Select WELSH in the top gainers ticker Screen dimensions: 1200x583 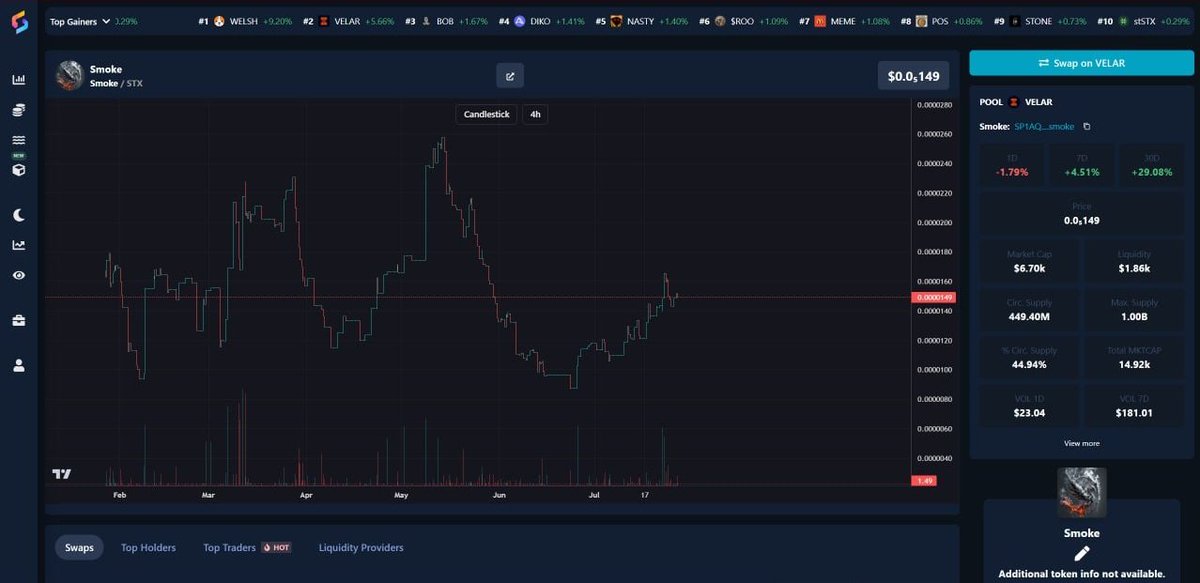244,21
